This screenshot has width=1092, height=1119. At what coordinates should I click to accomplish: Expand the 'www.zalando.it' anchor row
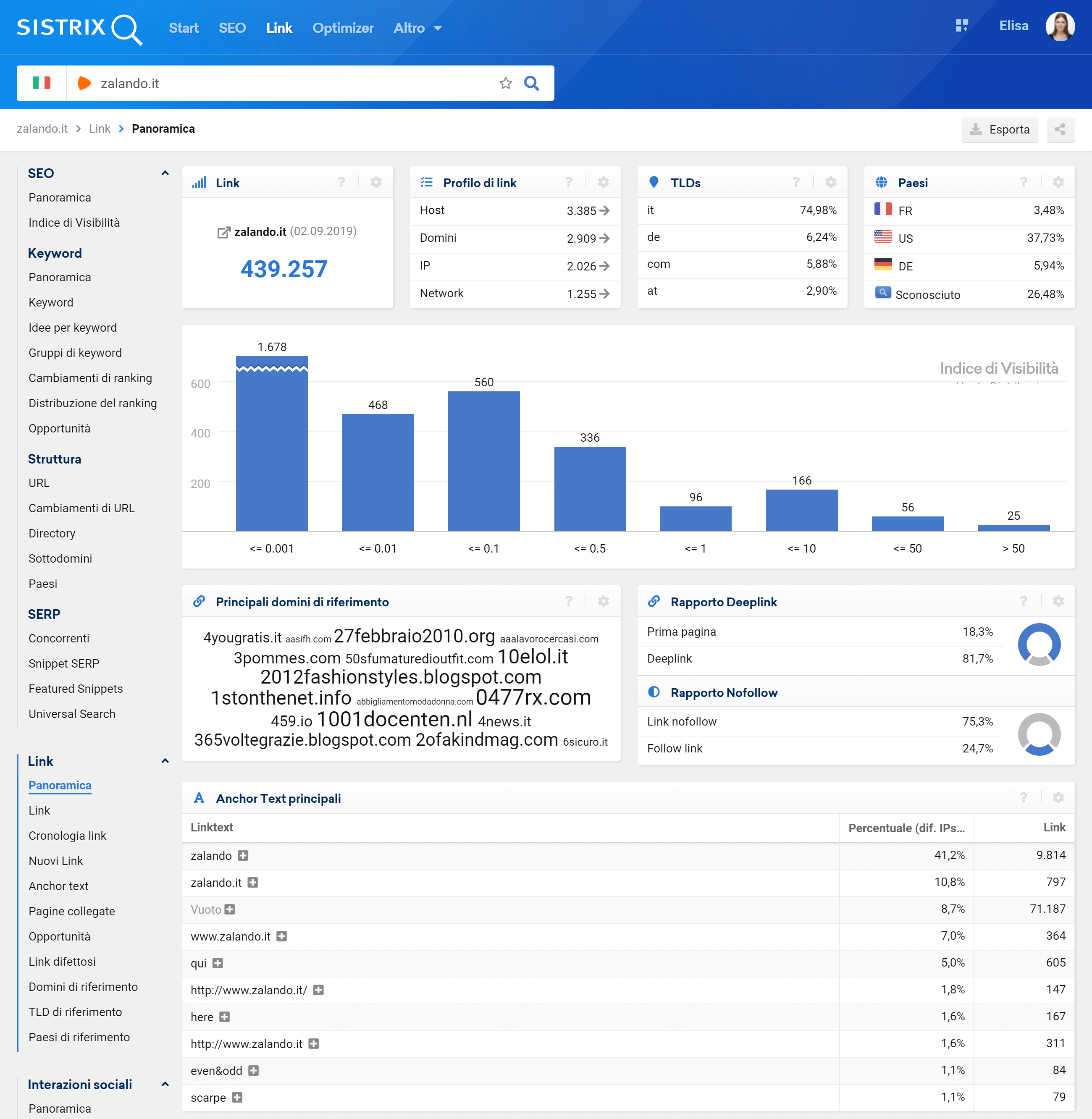click(x=281, y=936)
